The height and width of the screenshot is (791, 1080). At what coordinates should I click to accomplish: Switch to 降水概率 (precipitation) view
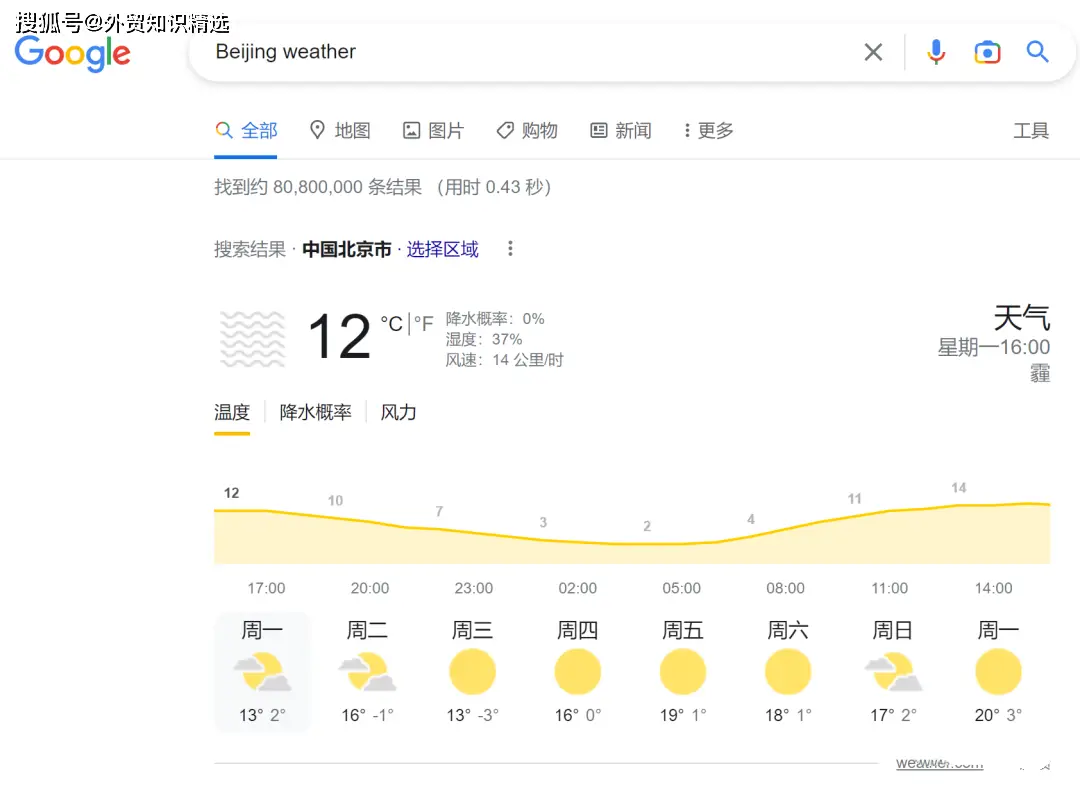[x=315, y=411]
